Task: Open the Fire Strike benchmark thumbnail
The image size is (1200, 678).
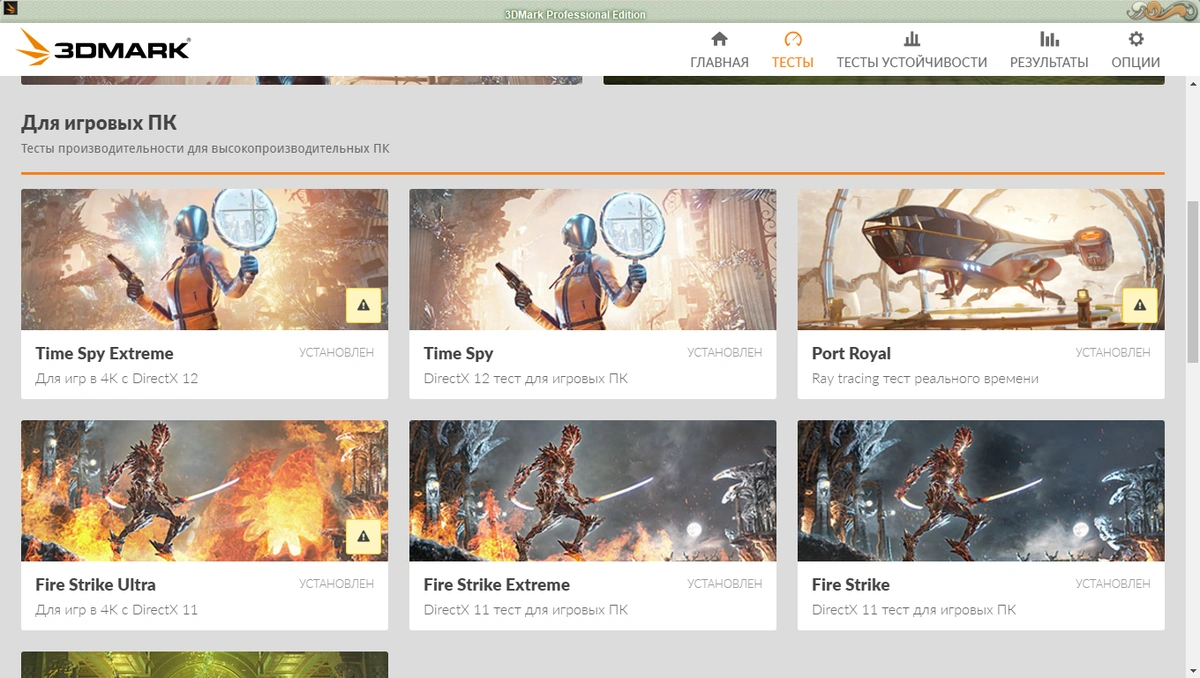Action: coord(981,490)
